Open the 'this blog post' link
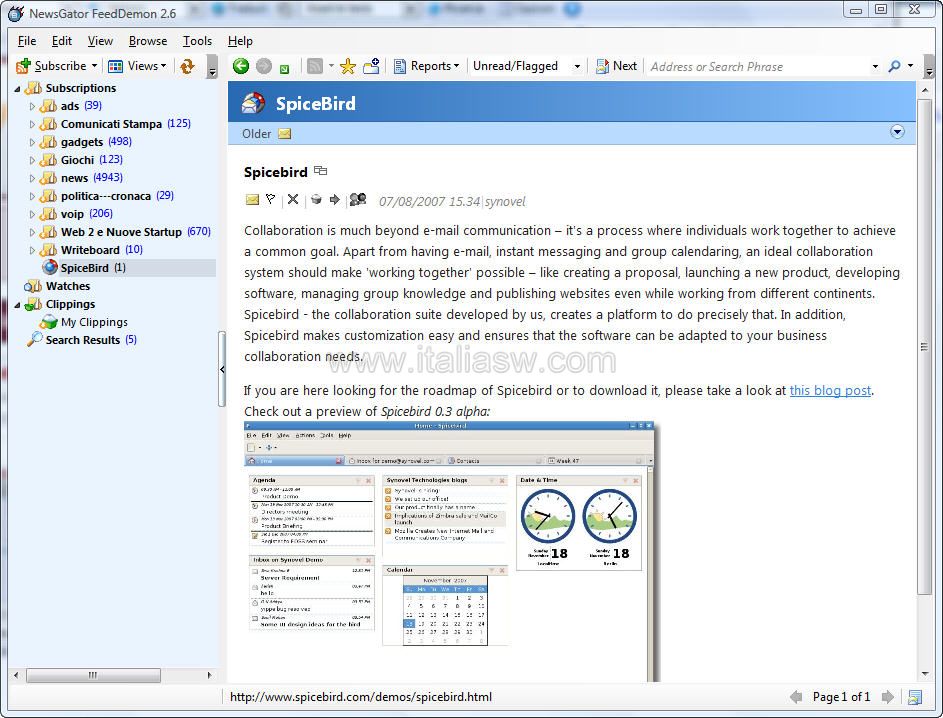This screenshot has width=943, height=718. tap(830, 390)
